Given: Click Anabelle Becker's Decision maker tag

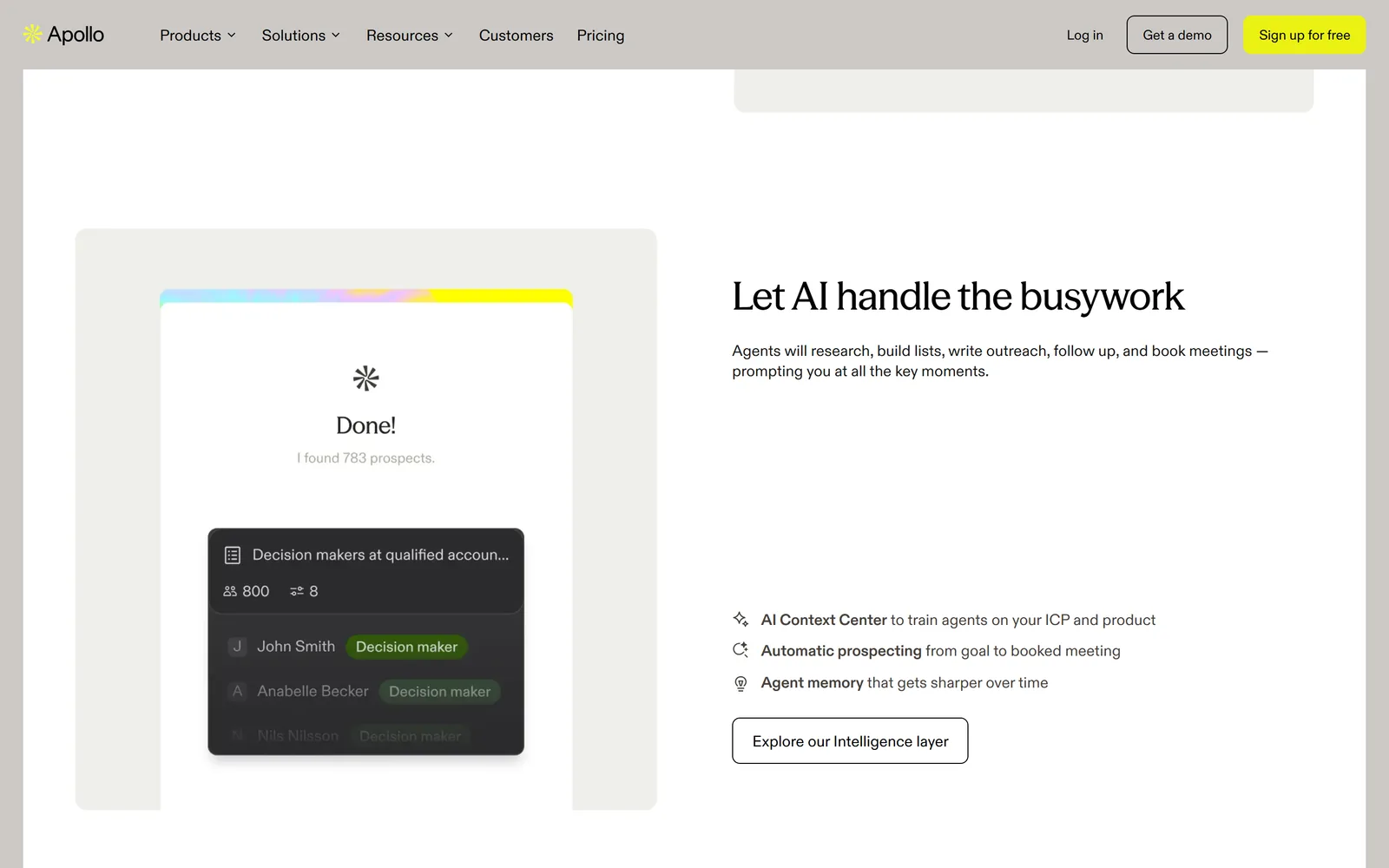Looking at the screenshot, I should 439,692.
